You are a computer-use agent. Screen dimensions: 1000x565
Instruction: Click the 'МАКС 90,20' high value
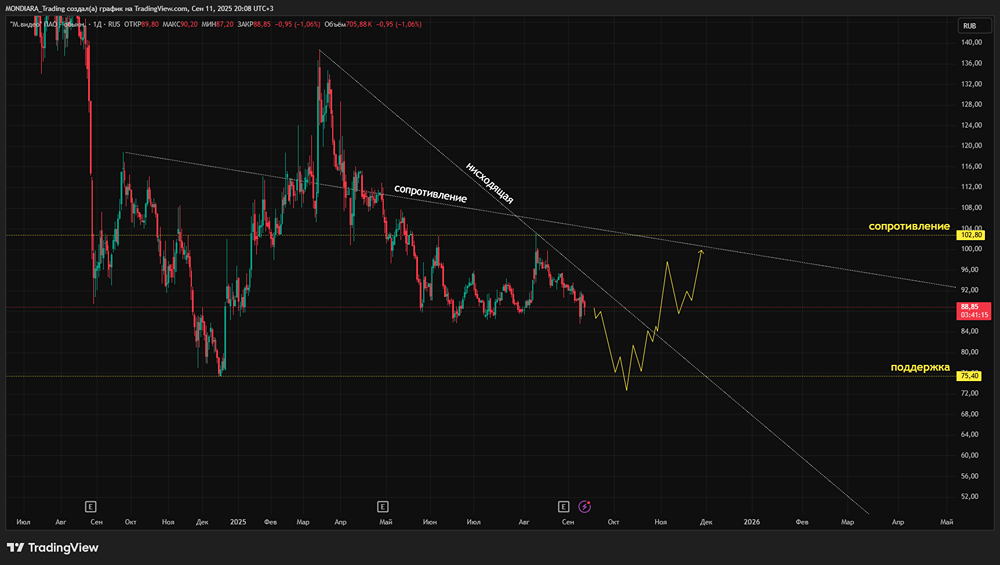pos(180,24)
